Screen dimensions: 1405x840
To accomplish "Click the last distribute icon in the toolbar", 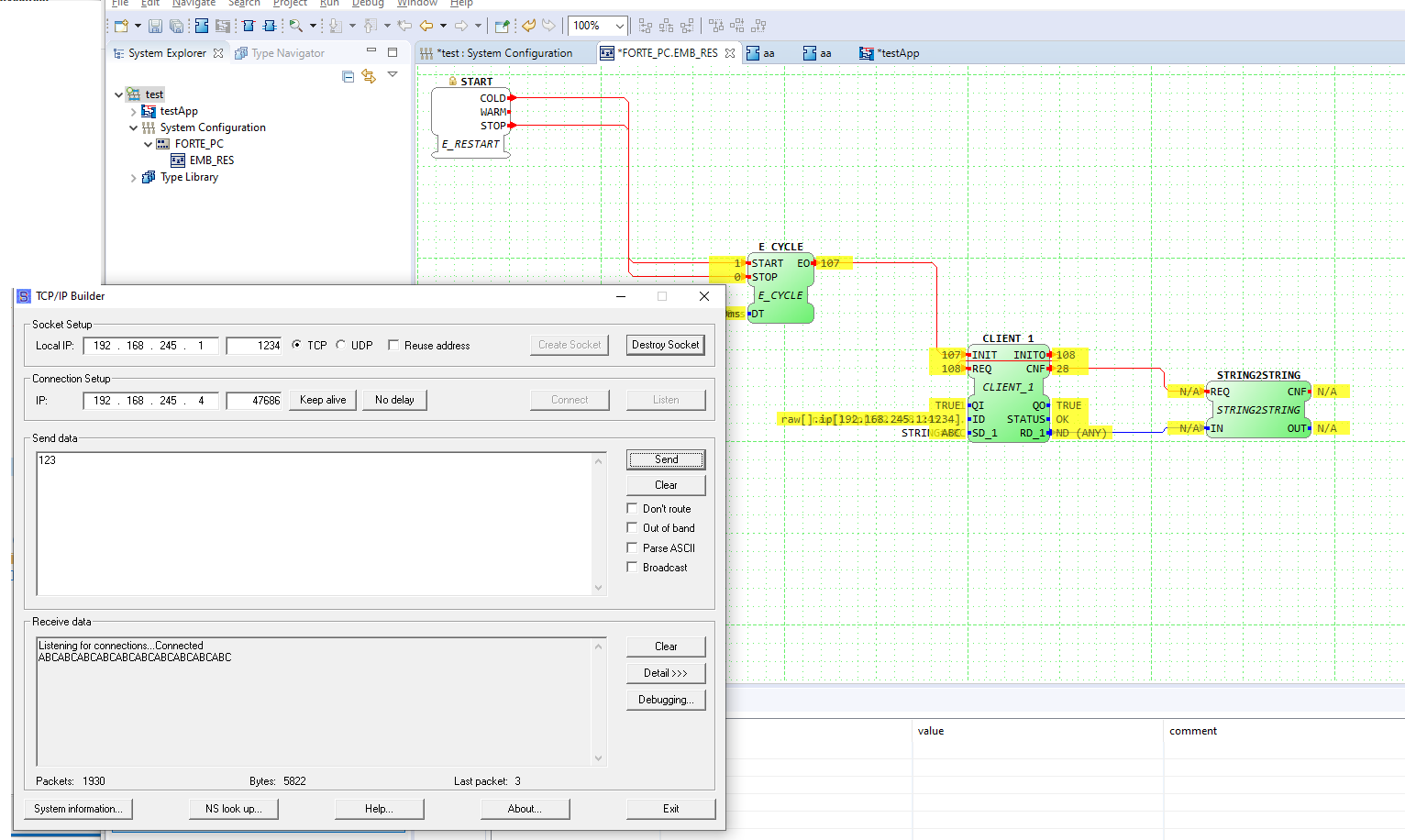I will click(758, 26).
